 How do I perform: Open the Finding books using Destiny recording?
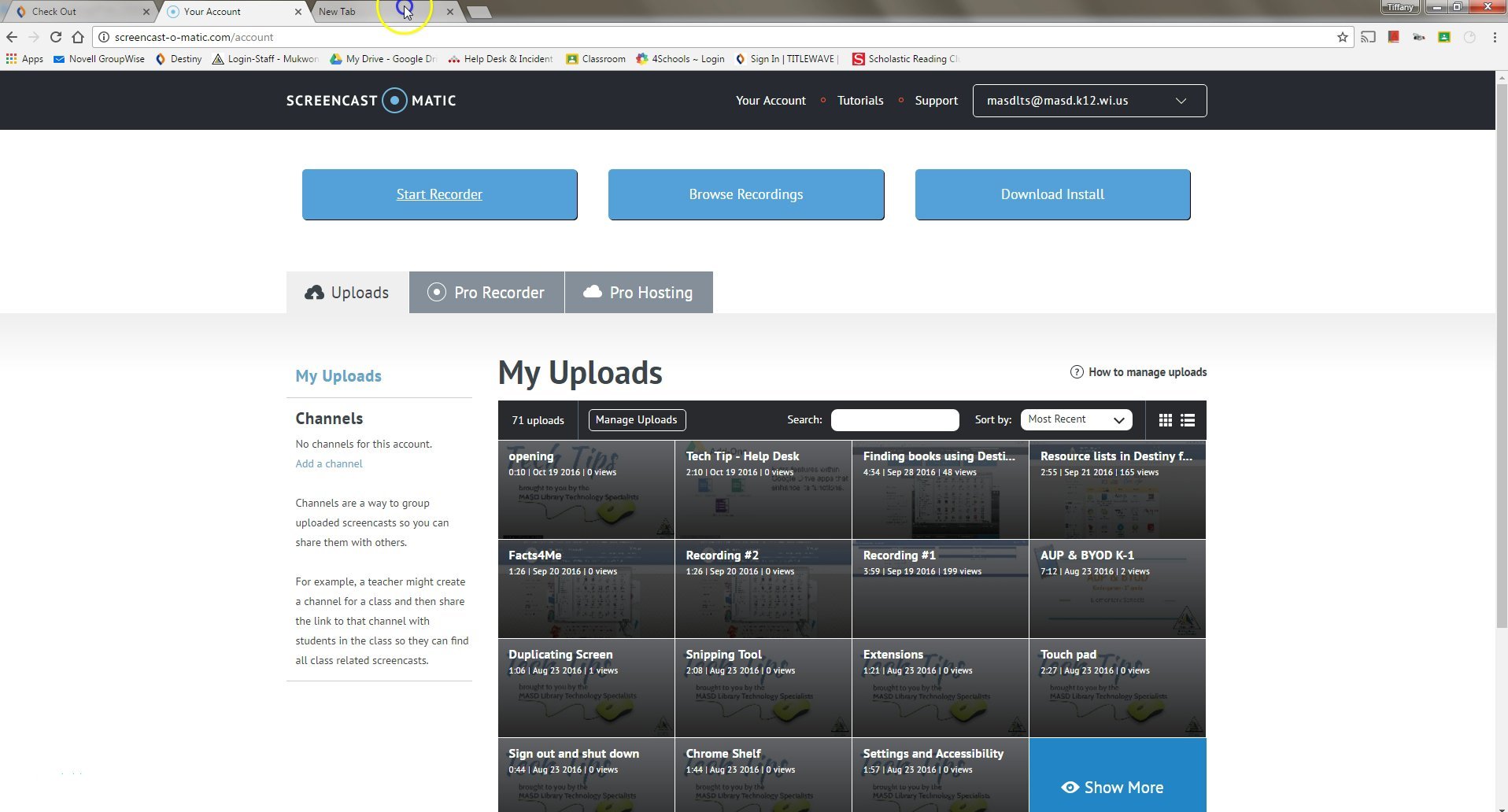[x=941, y=490]
